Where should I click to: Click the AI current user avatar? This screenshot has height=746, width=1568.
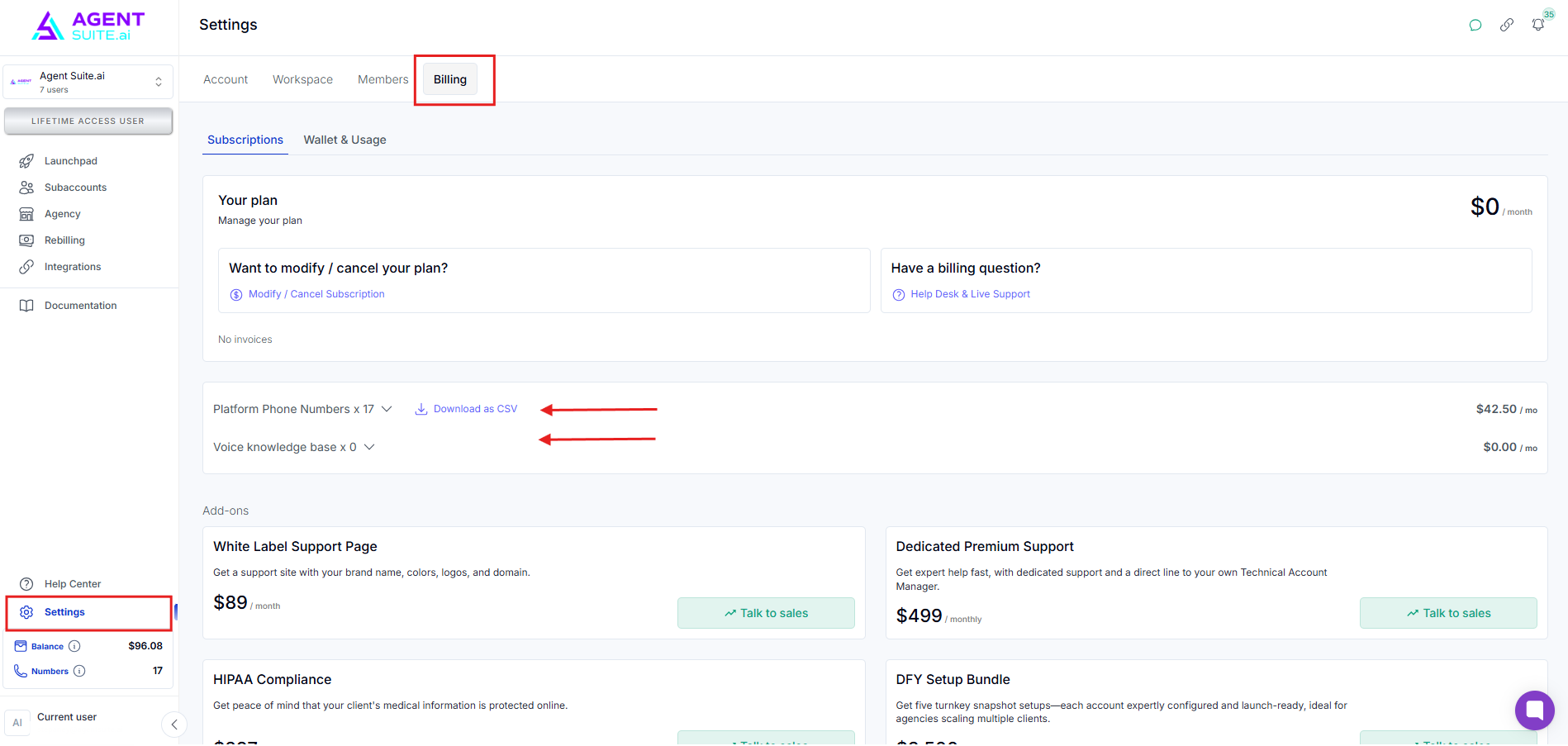[x=17, y=723]
